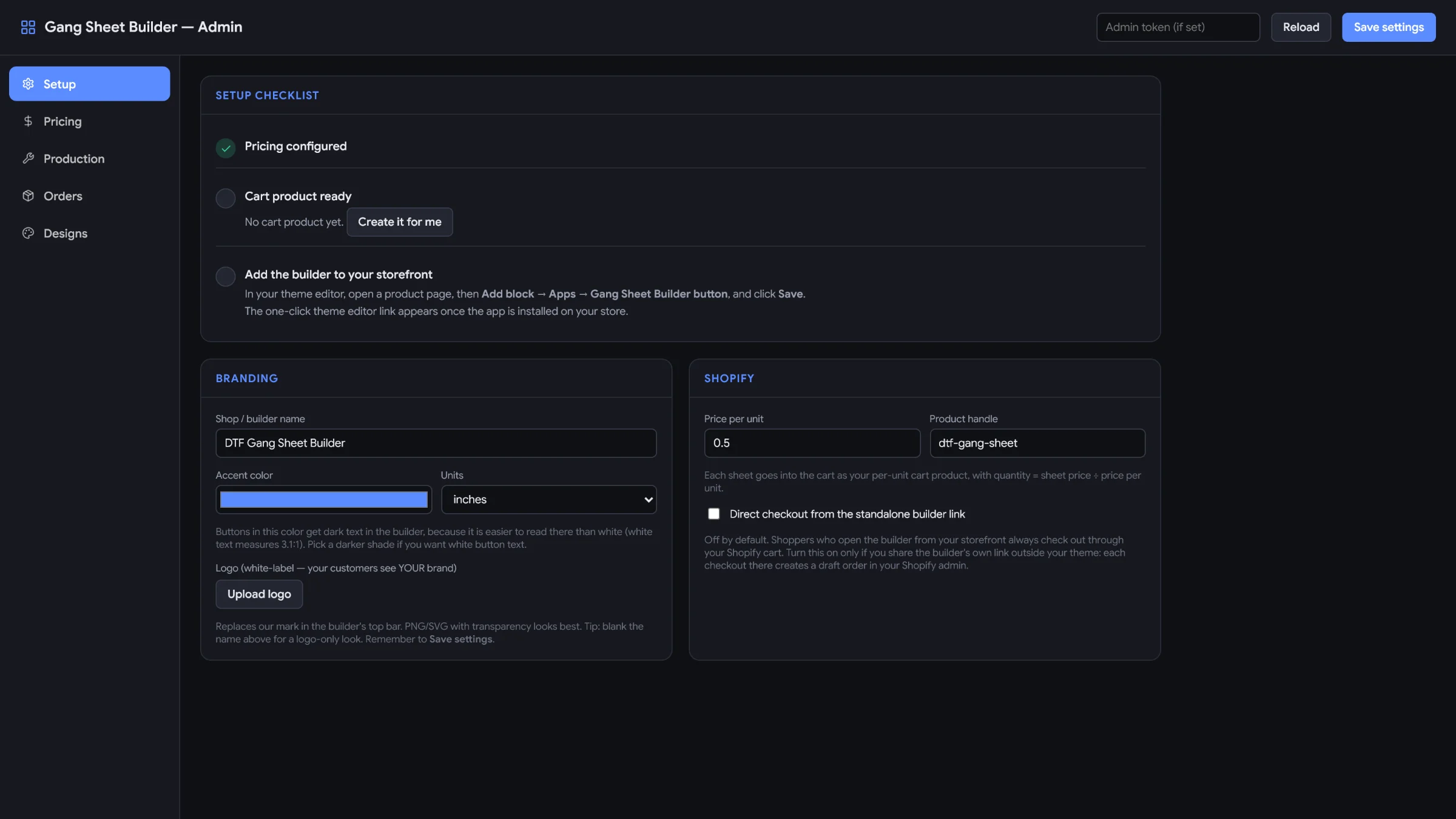
Task: Click the Save settings button
Action: (x=1389, y=27)
